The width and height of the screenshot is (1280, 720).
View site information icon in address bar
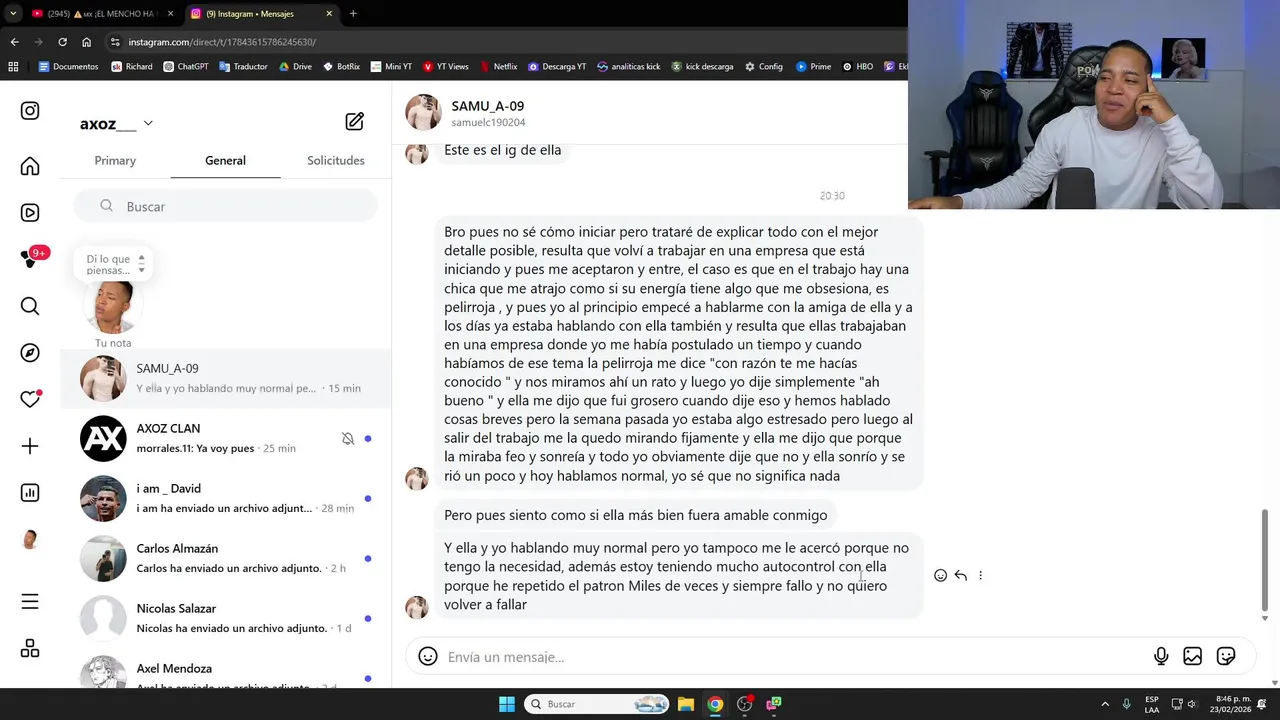click(x=115, y=42)
